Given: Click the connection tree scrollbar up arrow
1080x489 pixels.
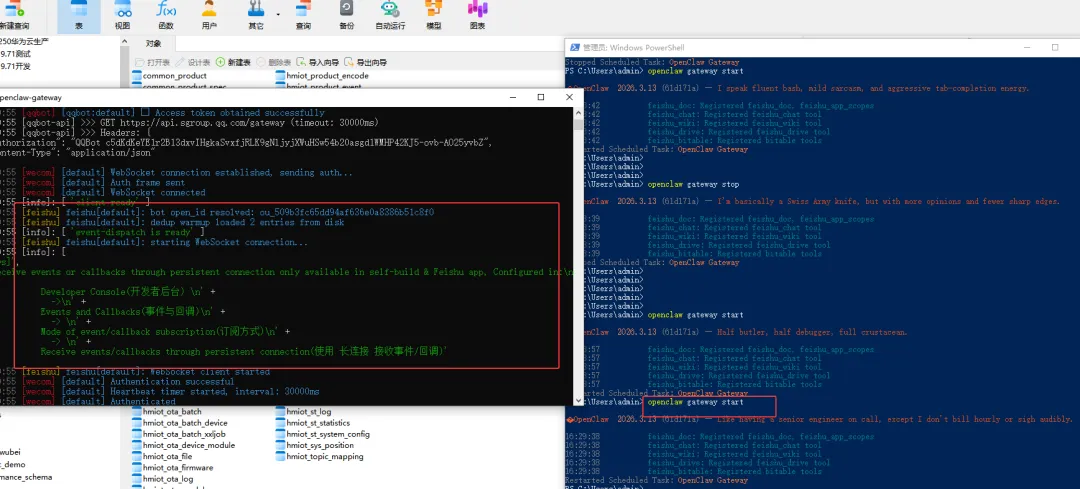Looking at the screenshot, I should pos(124,41).
